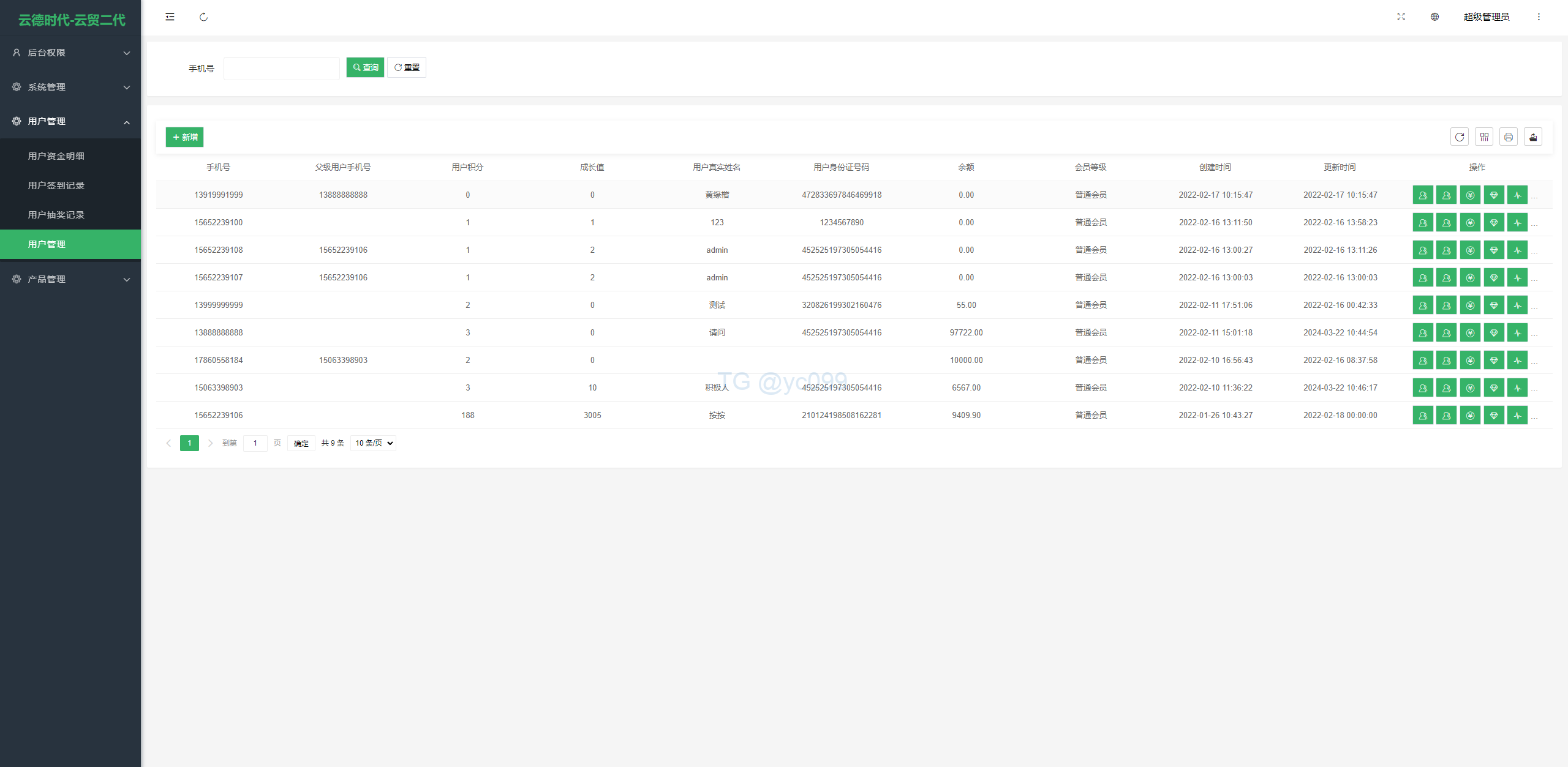Open the 10 条/页 page size dropdown

374,443
